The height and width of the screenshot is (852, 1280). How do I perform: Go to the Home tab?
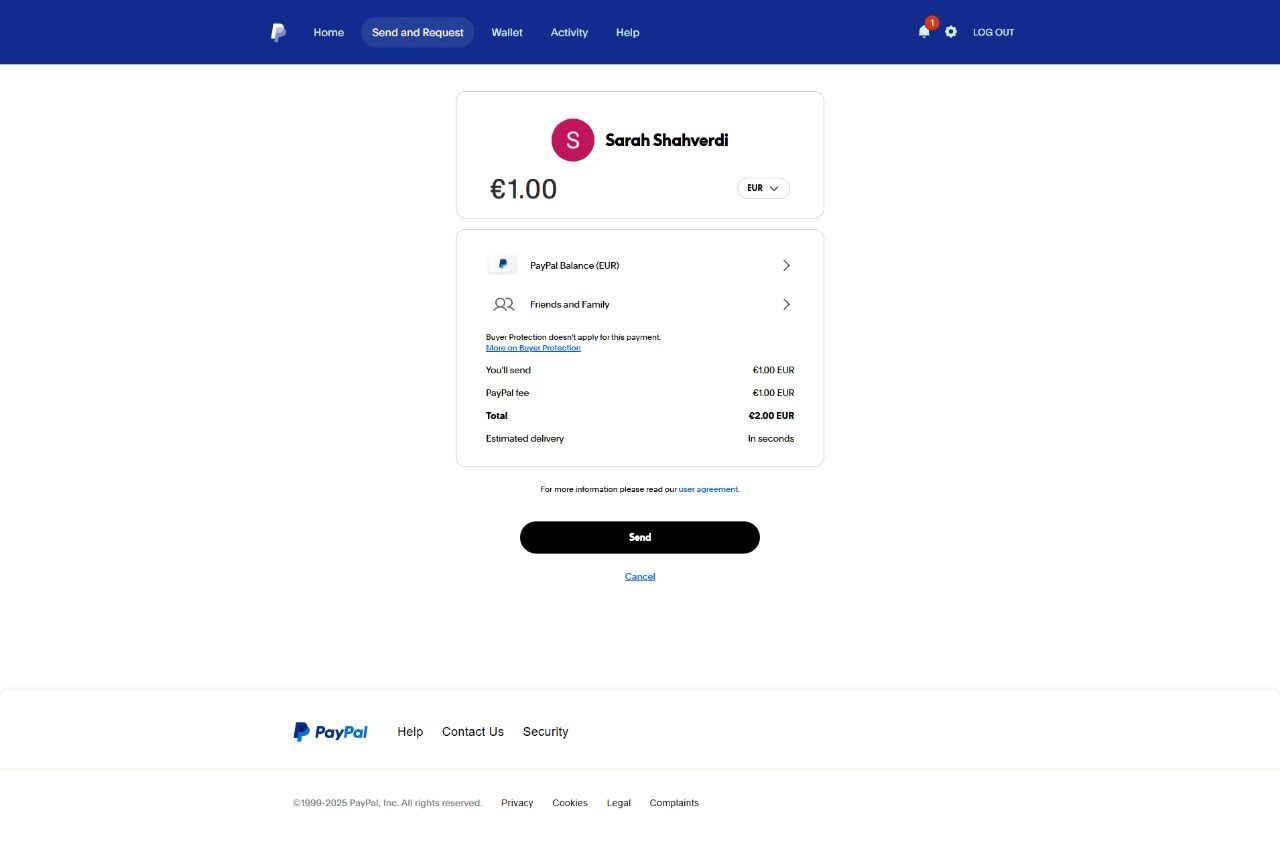coord(328,32)
